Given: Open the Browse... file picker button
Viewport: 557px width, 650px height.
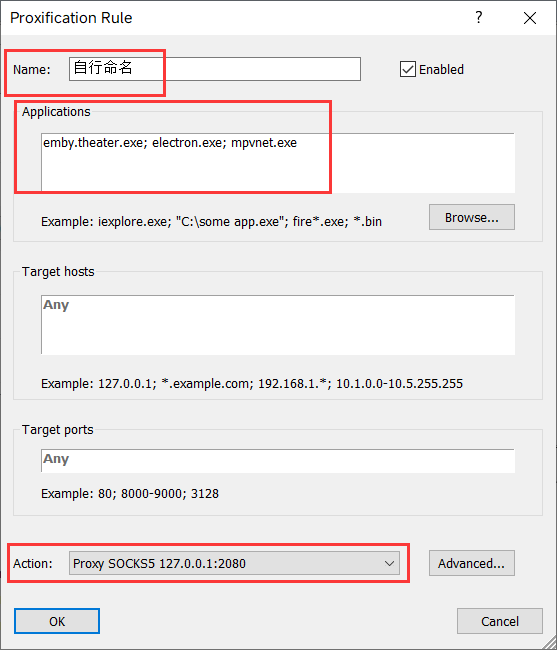Looking at the screenshot, I should (x=472, y=217).
